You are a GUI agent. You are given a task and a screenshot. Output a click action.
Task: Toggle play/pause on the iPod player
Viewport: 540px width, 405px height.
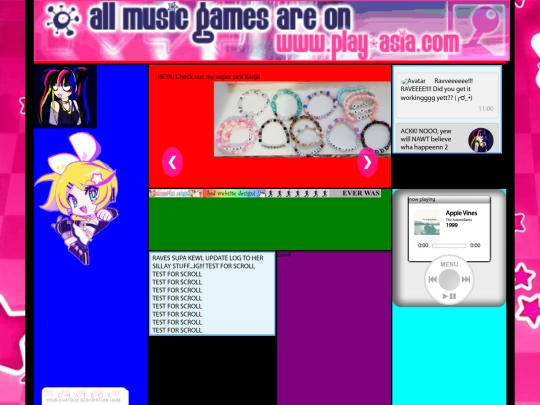pyautogui.click(x=449, y=296)
